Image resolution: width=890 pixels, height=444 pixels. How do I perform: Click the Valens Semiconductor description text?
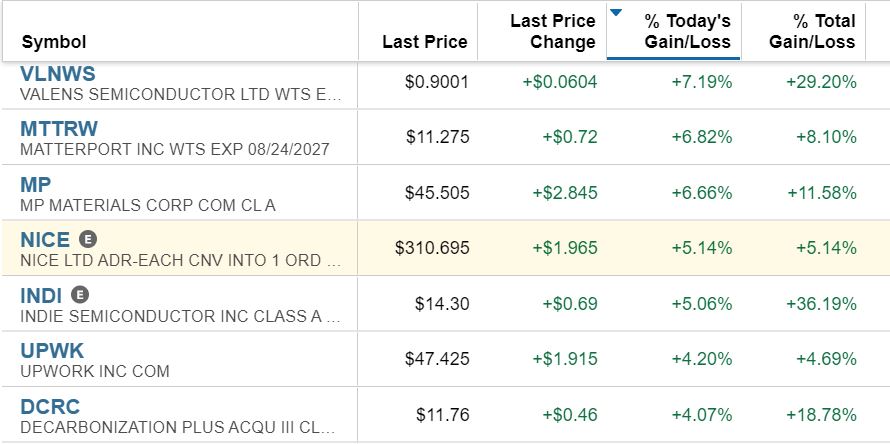tap(180, 95)
